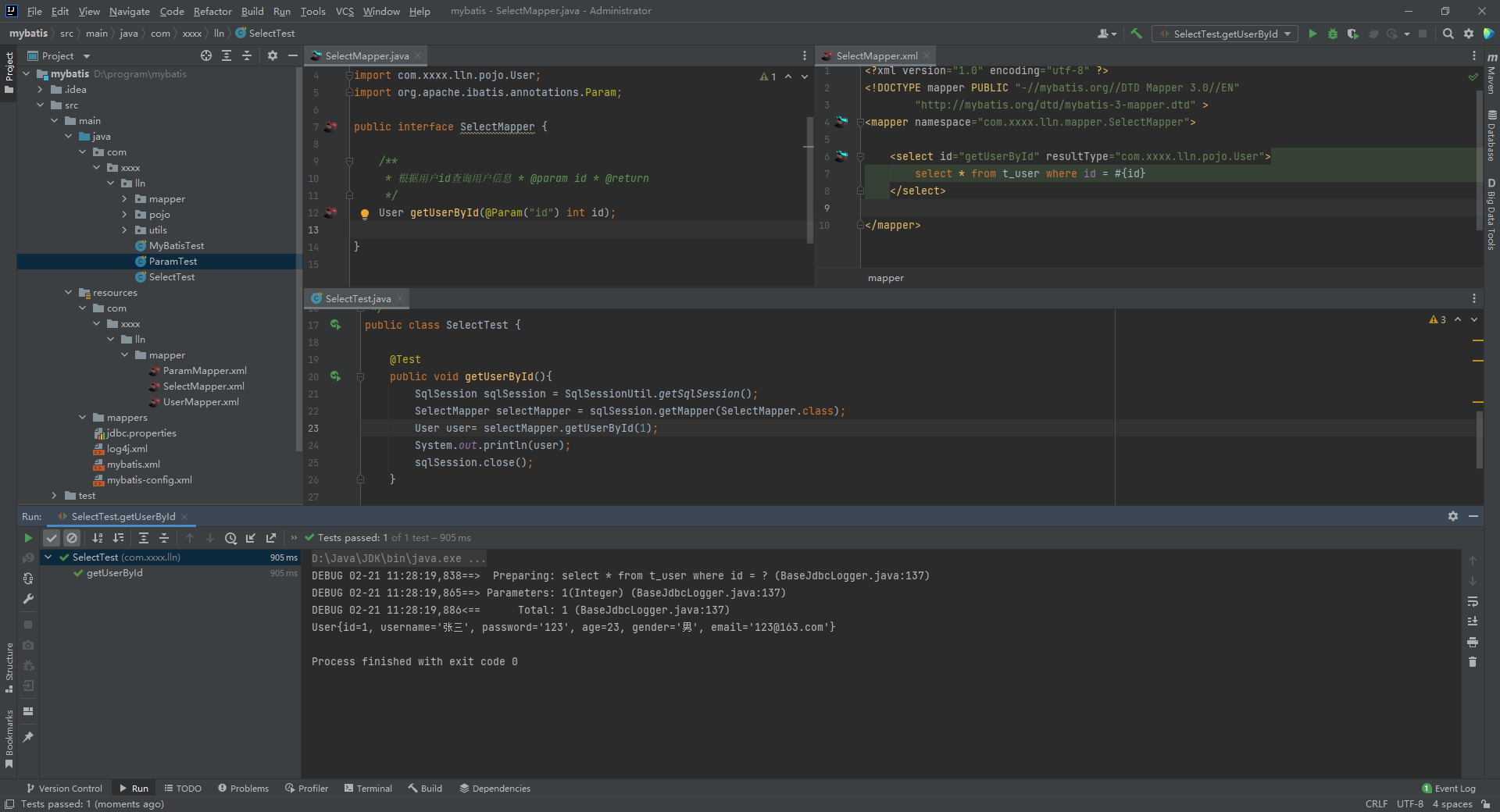Toggle Show Passed tests checkmark button

click(x=52, y=538)
